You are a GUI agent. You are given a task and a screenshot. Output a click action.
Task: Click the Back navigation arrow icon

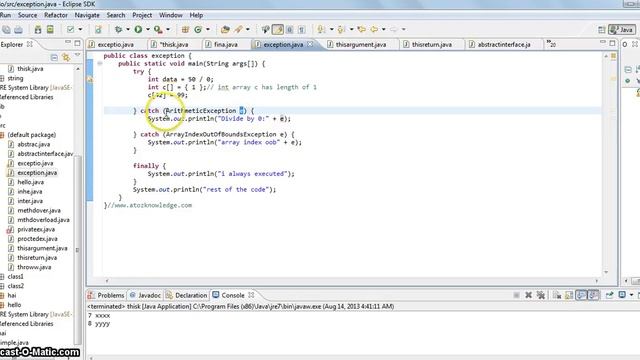(374, 29)
